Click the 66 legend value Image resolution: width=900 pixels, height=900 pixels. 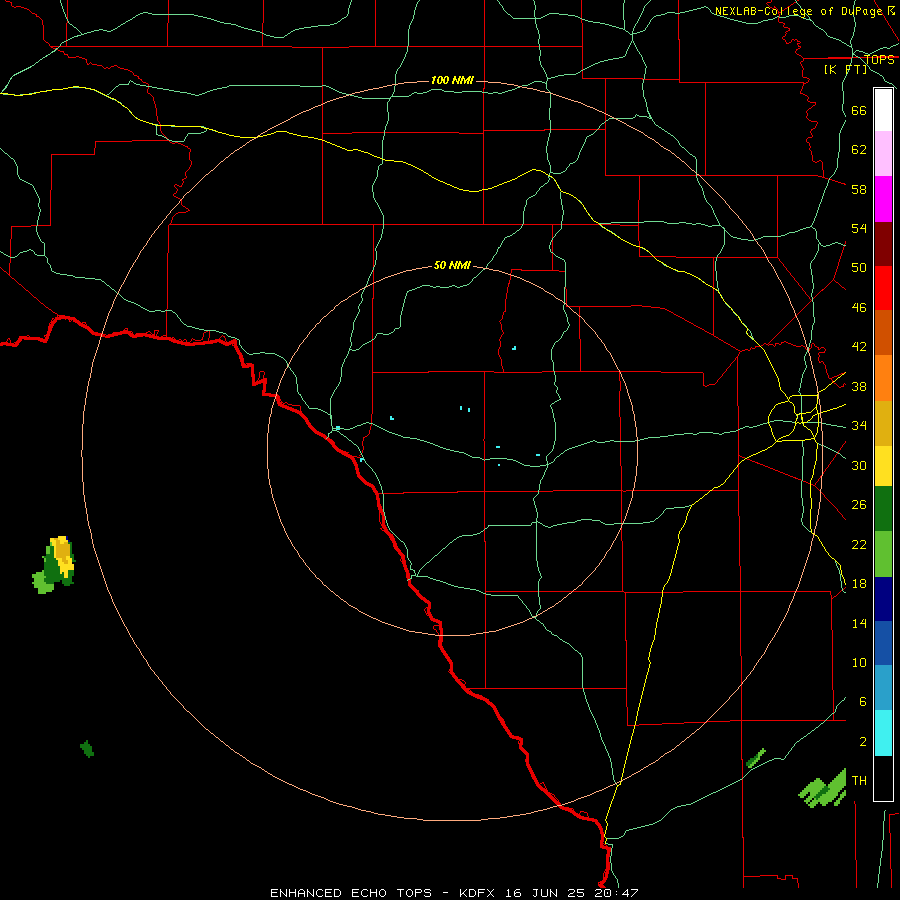click(x=859, y=111)
